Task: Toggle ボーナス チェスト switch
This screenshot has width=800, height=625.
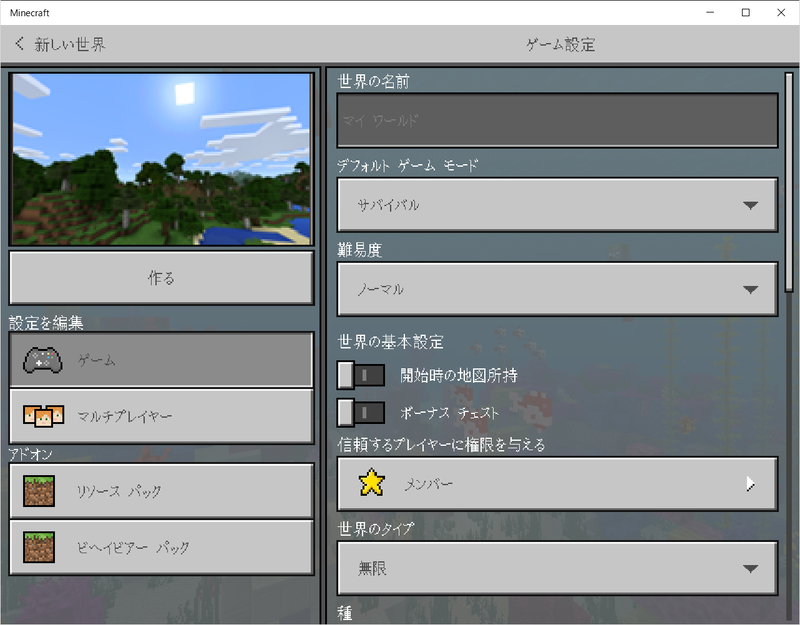Action: pyautogui.click(x=361, y=412)
